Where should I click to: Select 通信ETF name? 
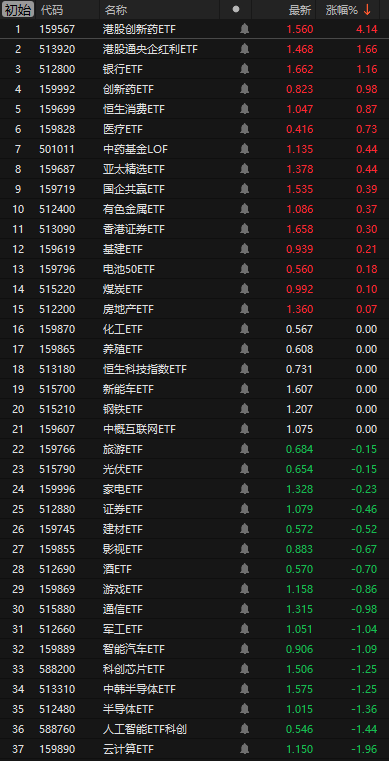tap(124, 609)
